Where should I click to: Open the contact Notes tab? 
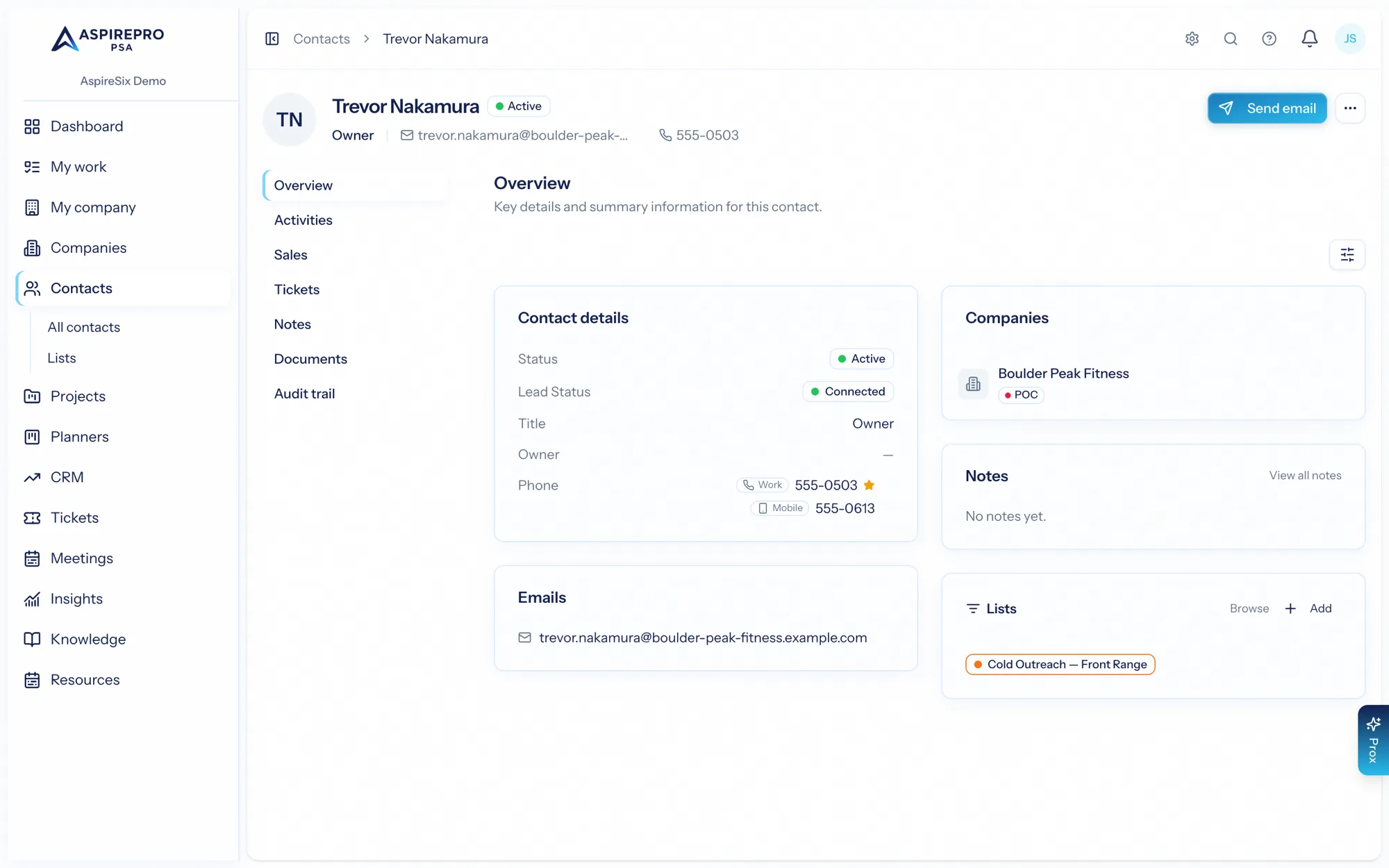(x=292, y=324)
